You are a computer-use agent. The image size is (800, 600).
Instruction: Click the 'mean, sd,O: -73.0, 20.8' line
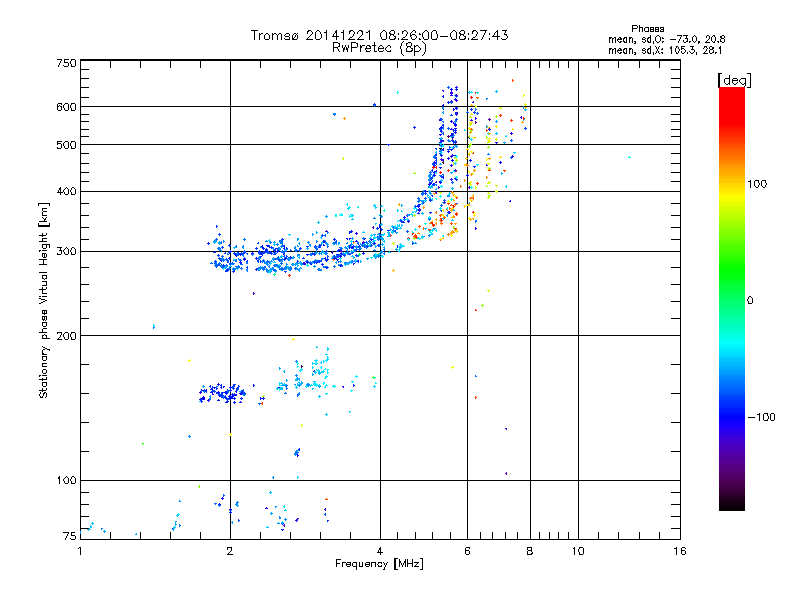(666, 39)
